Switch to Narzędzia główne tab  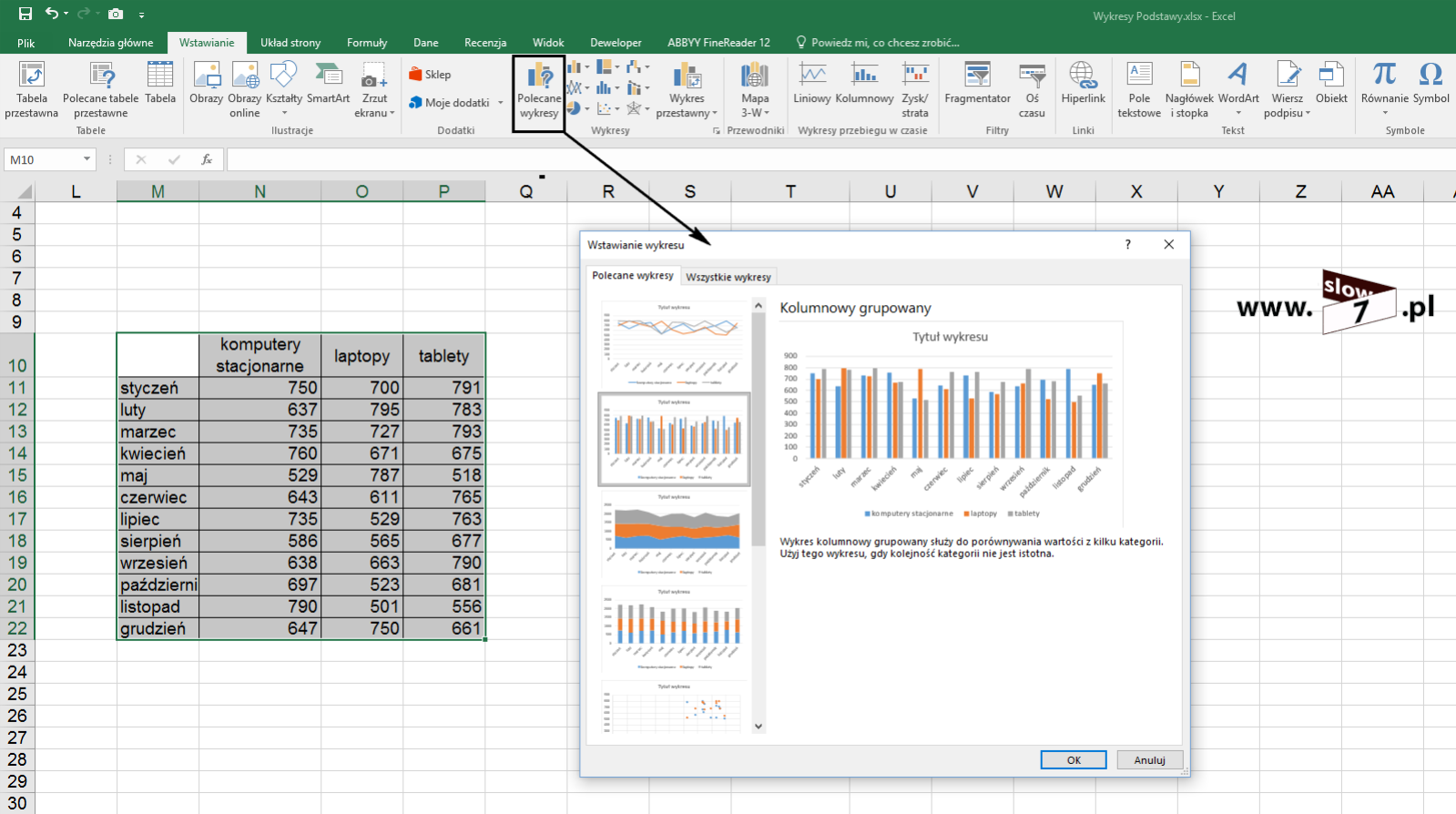click(x=110, y=43)
